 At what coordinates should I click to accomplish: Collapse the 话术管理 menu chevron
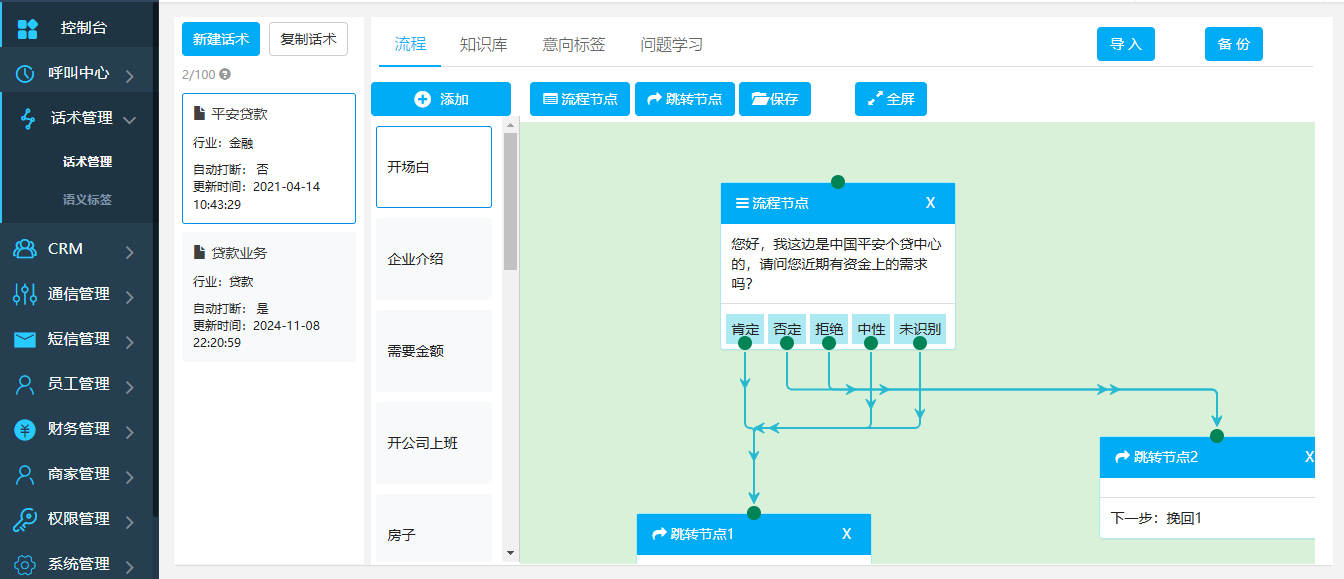[131, 117]
